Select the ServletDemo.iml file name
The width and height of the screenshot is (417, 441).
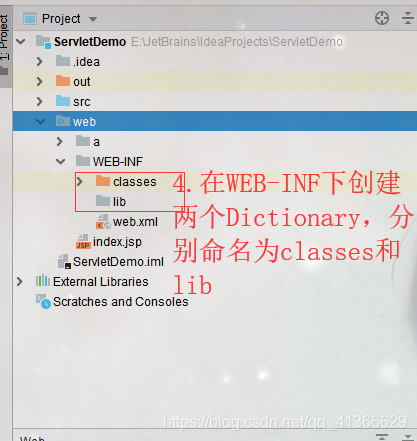click(x=118, y=262)
